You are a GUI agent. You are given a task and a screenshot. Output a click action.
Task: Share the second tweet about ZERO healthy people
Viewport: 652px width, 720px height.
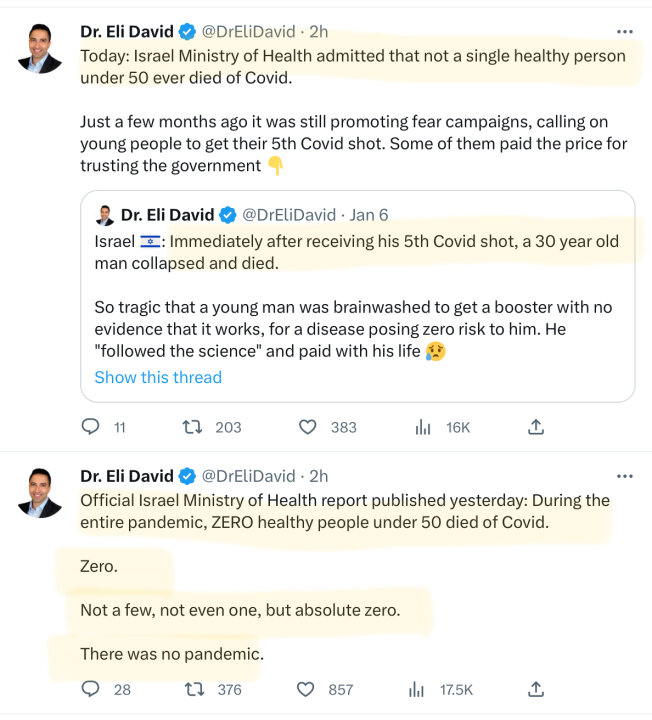pos(536,689)
